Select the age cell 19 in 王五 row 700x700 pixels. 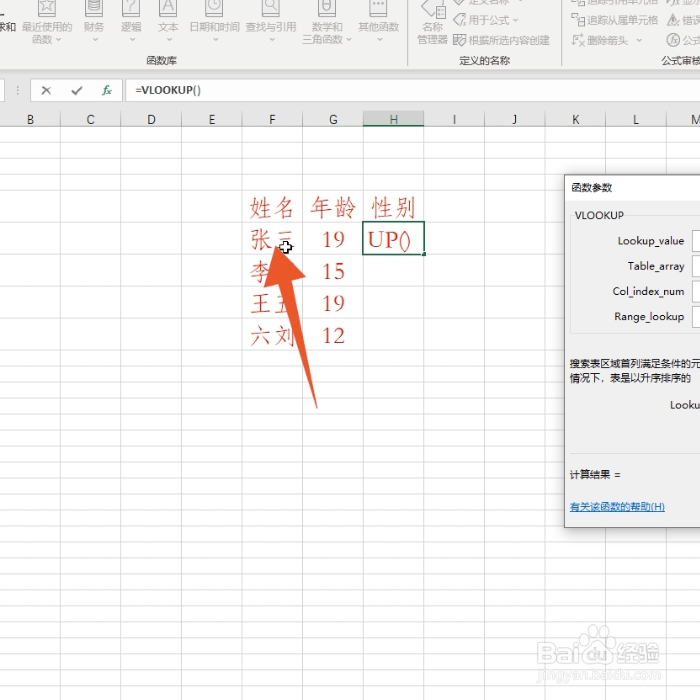[x=333, y=303]
